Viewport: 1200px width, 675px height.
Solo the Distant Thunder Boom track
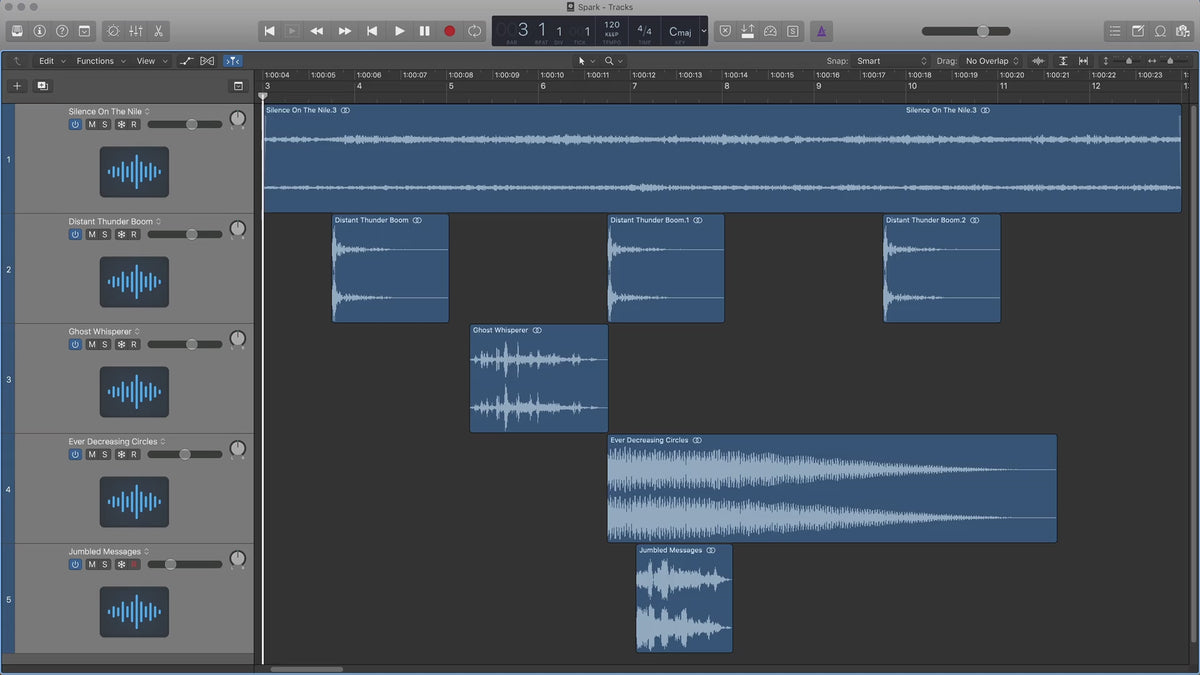click(x=105, y=234)
